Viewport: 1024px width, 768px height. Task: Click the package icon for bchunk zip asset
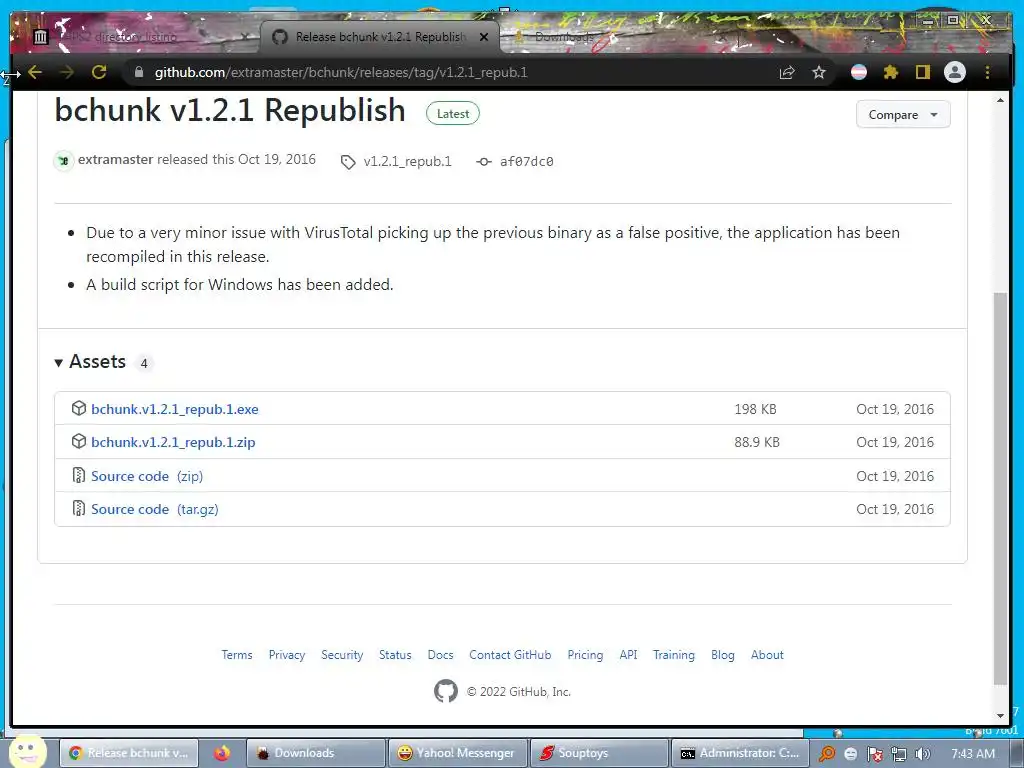pos(78,441)
